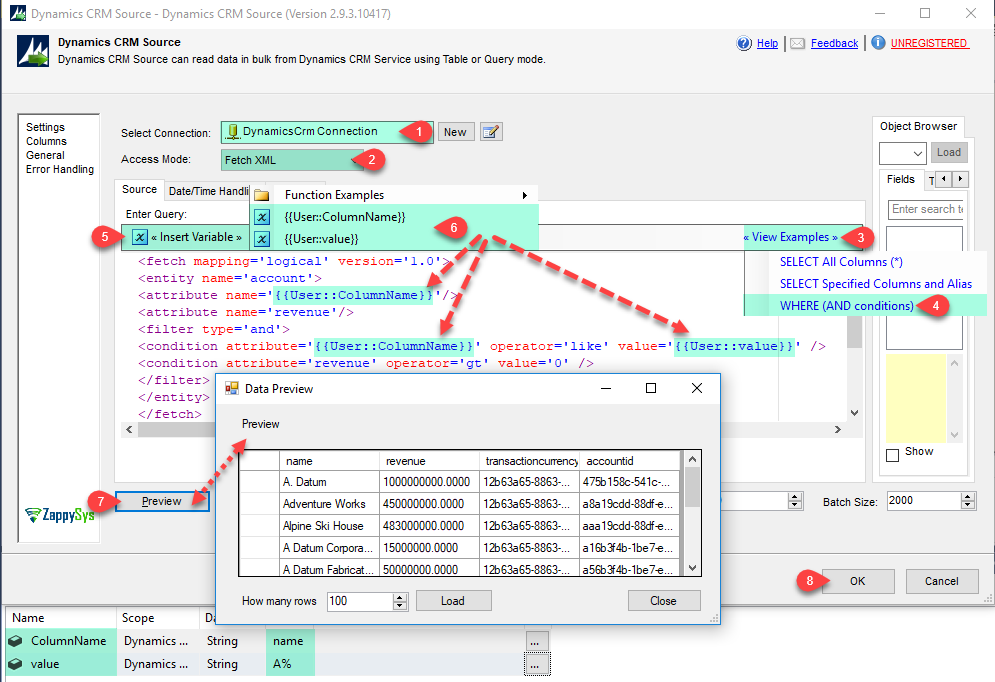Click the Load button in Object Browser
The image size is (995, 682).
949,152
